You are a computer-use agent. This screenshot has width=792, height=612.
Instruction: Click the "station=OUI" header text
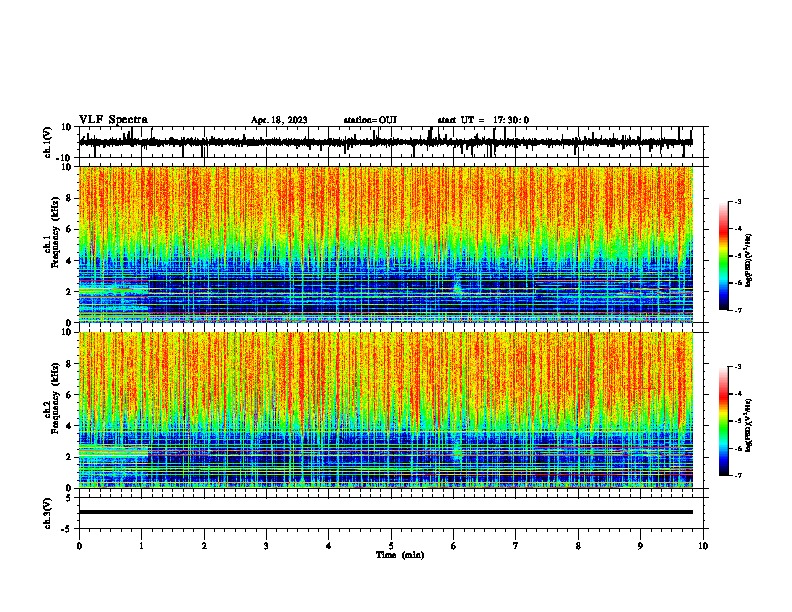pos(370,120)
